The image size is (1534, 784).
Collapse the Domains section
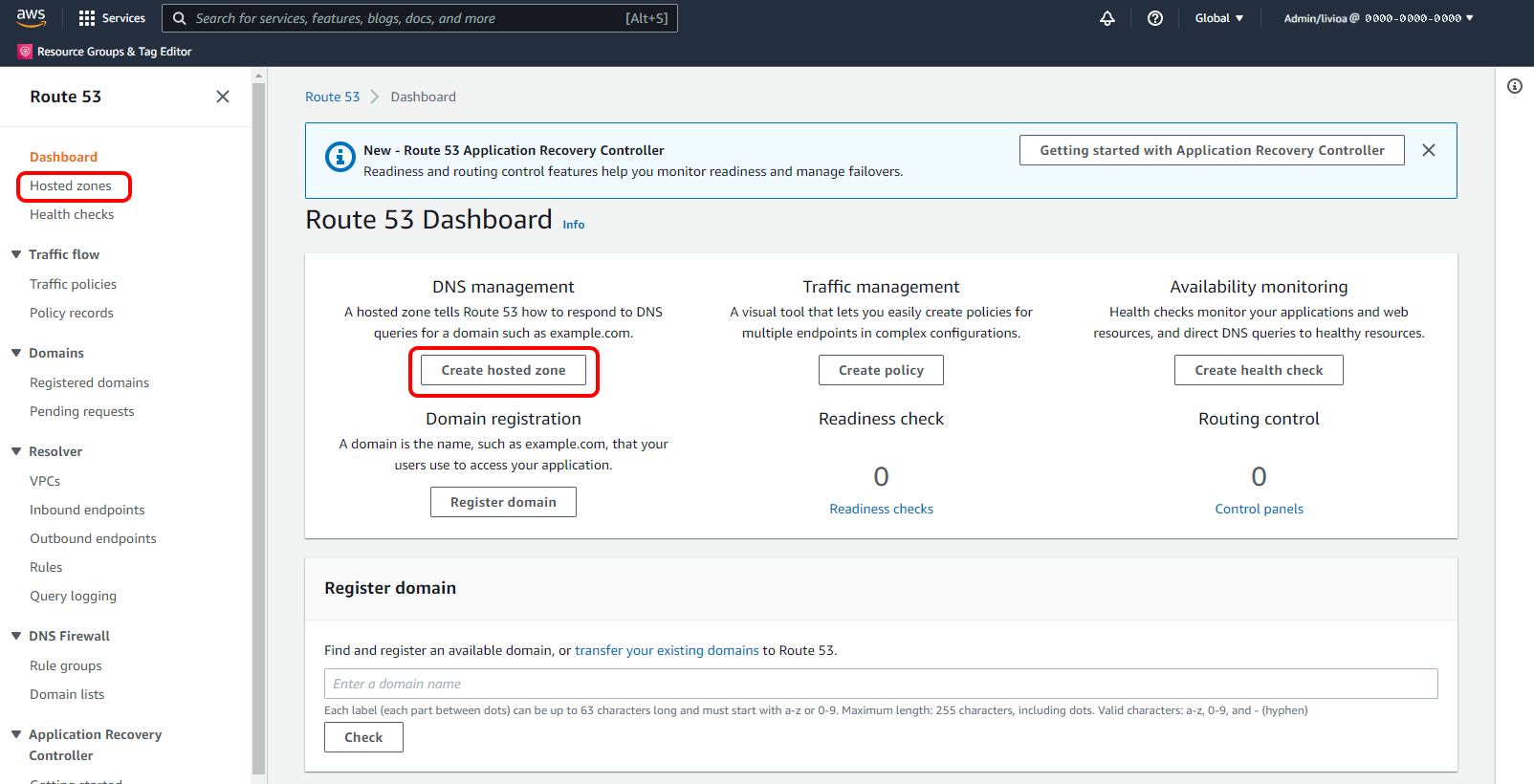click(16, 353)
